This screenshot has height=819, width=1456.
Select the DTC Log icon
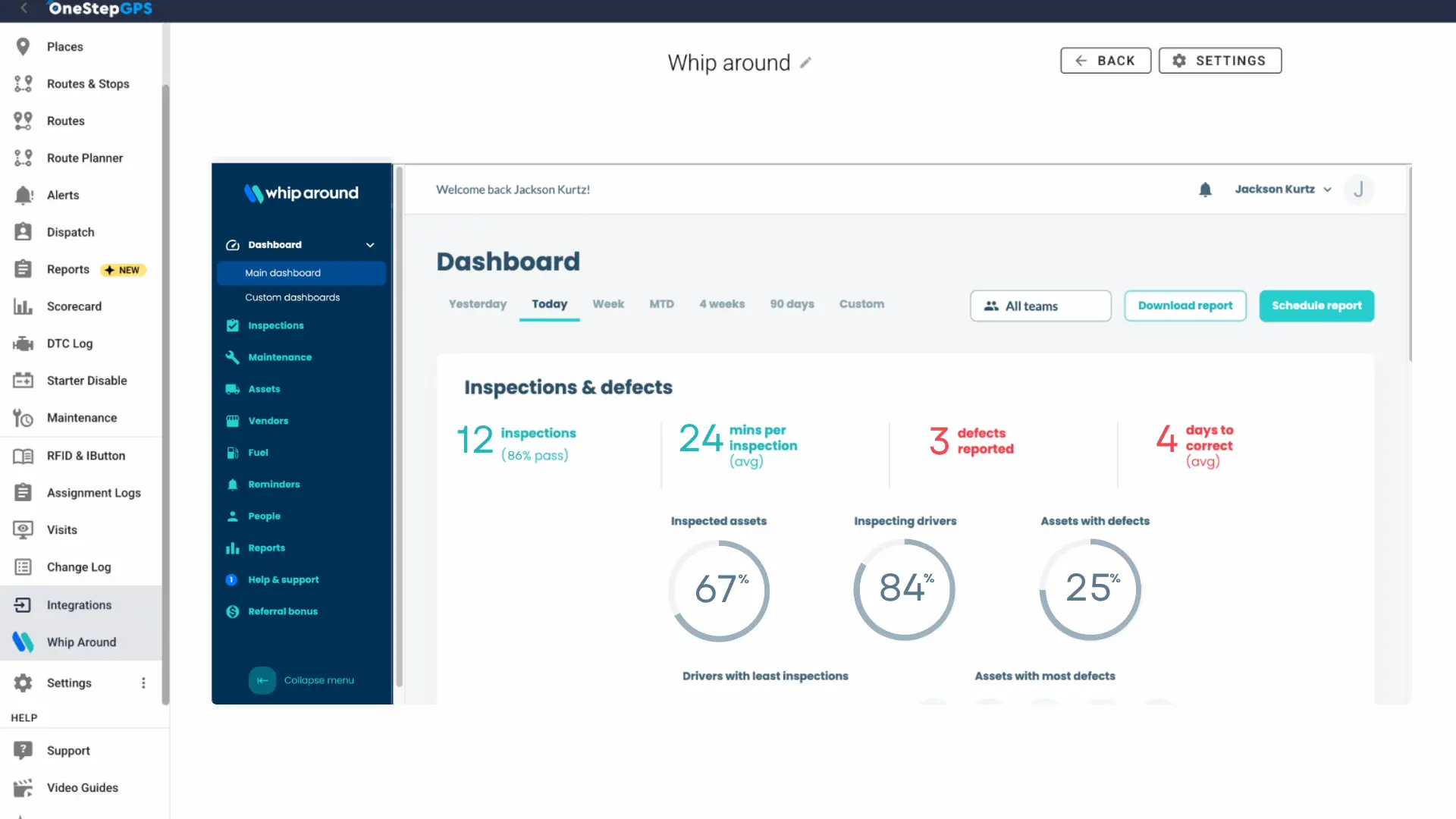click(24, 344)
